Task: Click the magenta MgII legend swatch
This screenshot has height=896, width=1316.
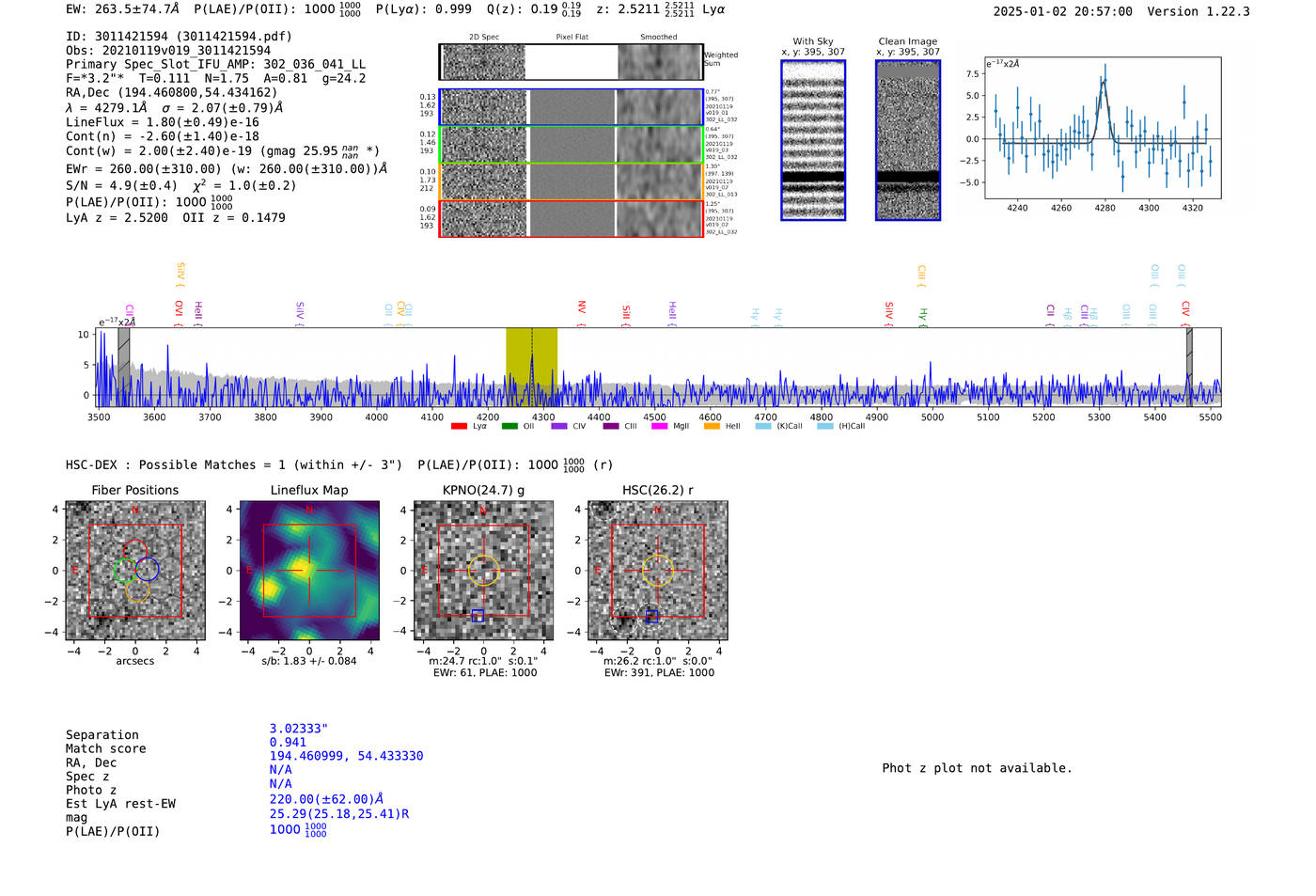Action: pos(659,427)
